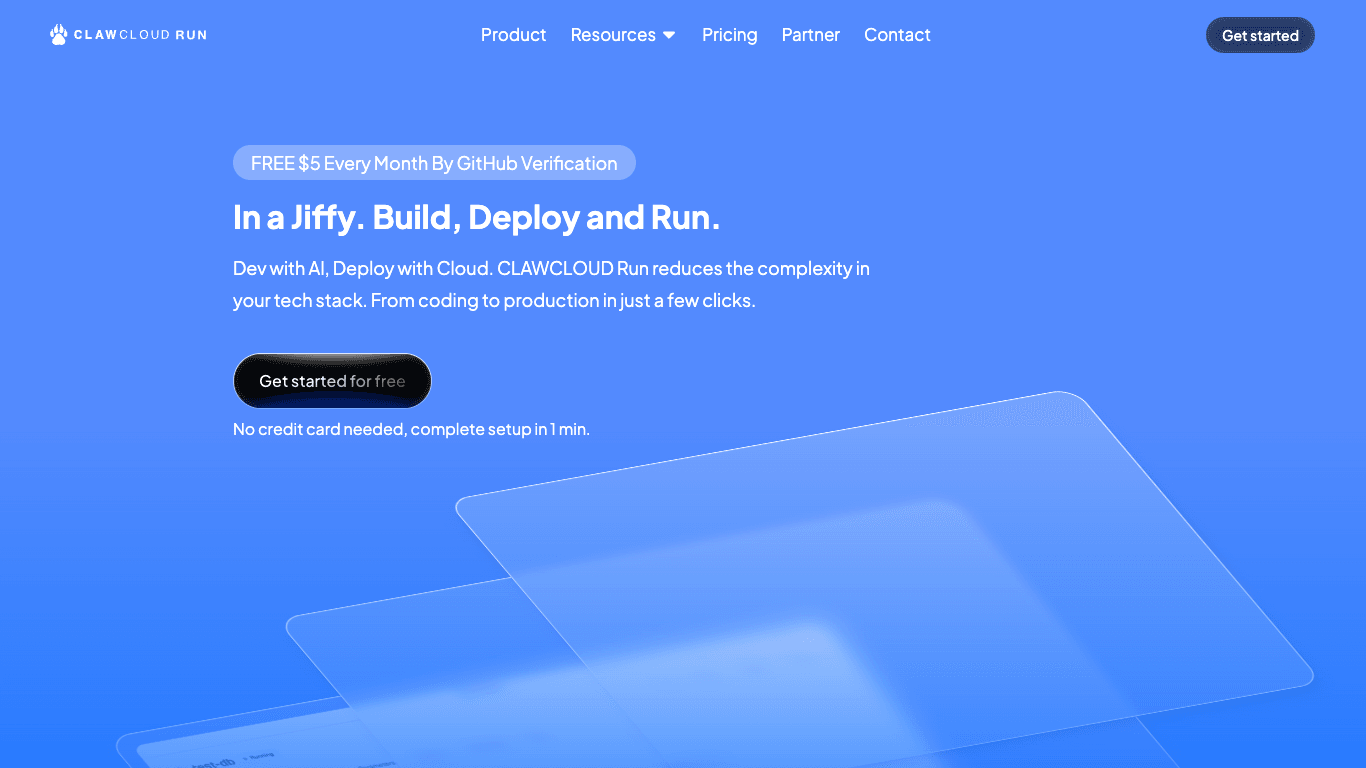Click the 'Dev with AI, Deploy with Cloud' paragraph
The image size is (1366, 768).
(551, 284)
